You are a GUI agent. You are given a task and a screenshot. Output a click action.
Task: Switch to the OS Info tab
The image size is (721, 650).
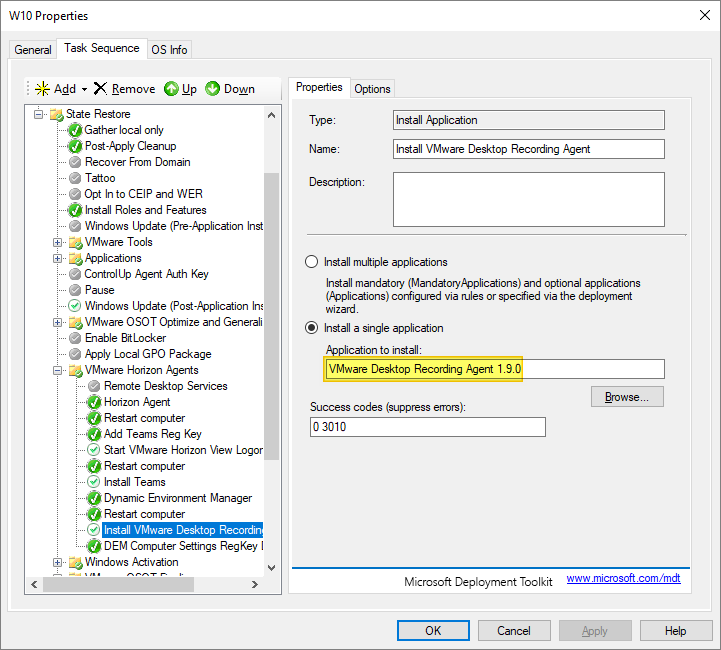(x=169, y=50)
